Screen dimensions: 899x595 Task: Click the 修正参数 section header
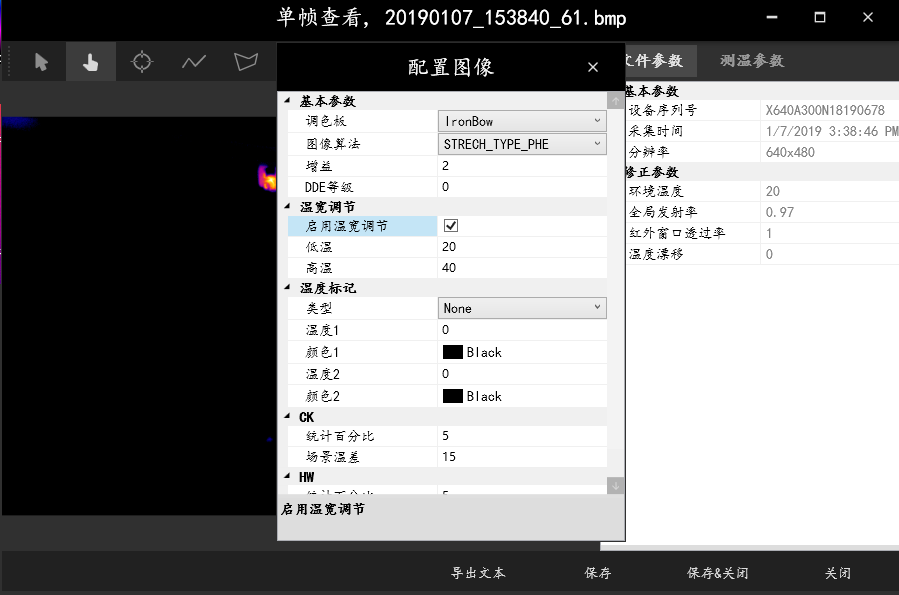(652, 172)
